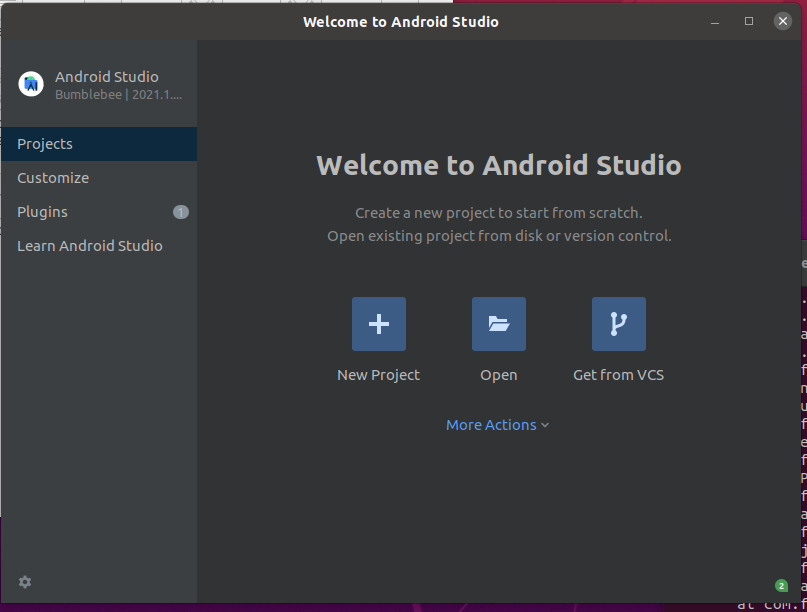Open the Plugins tab
807x612 pixels.
[x=99, y=212]
